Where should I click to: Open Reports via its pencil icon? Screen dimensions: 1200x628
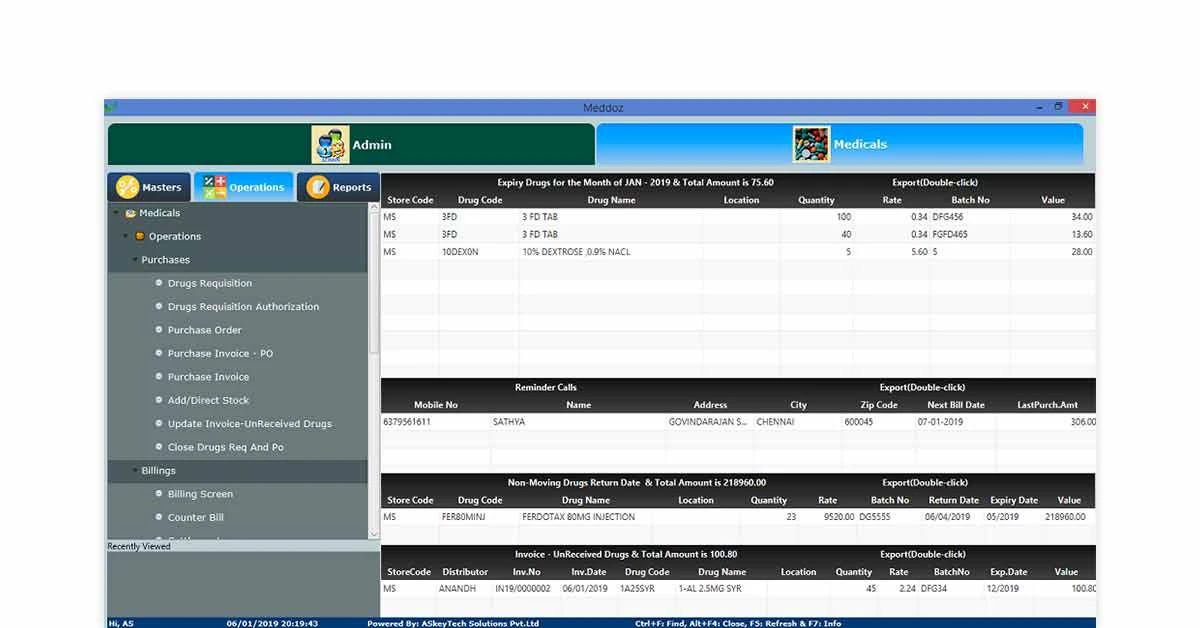click(320, 187)
